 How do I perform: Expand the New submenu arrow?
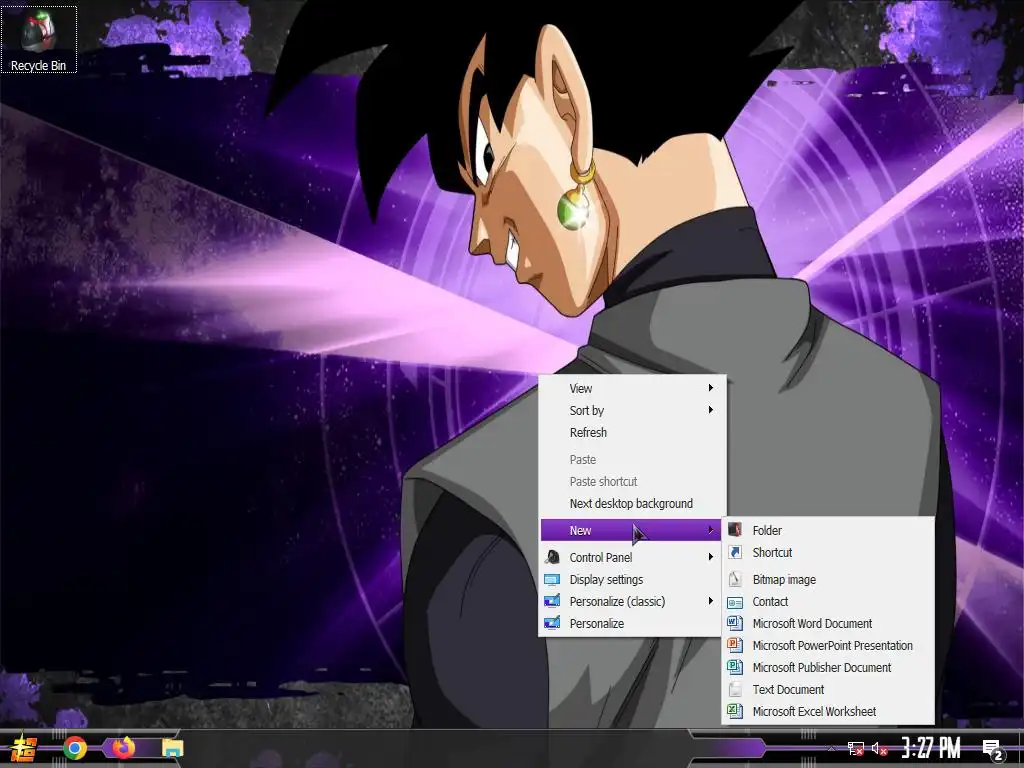(711, 530)
